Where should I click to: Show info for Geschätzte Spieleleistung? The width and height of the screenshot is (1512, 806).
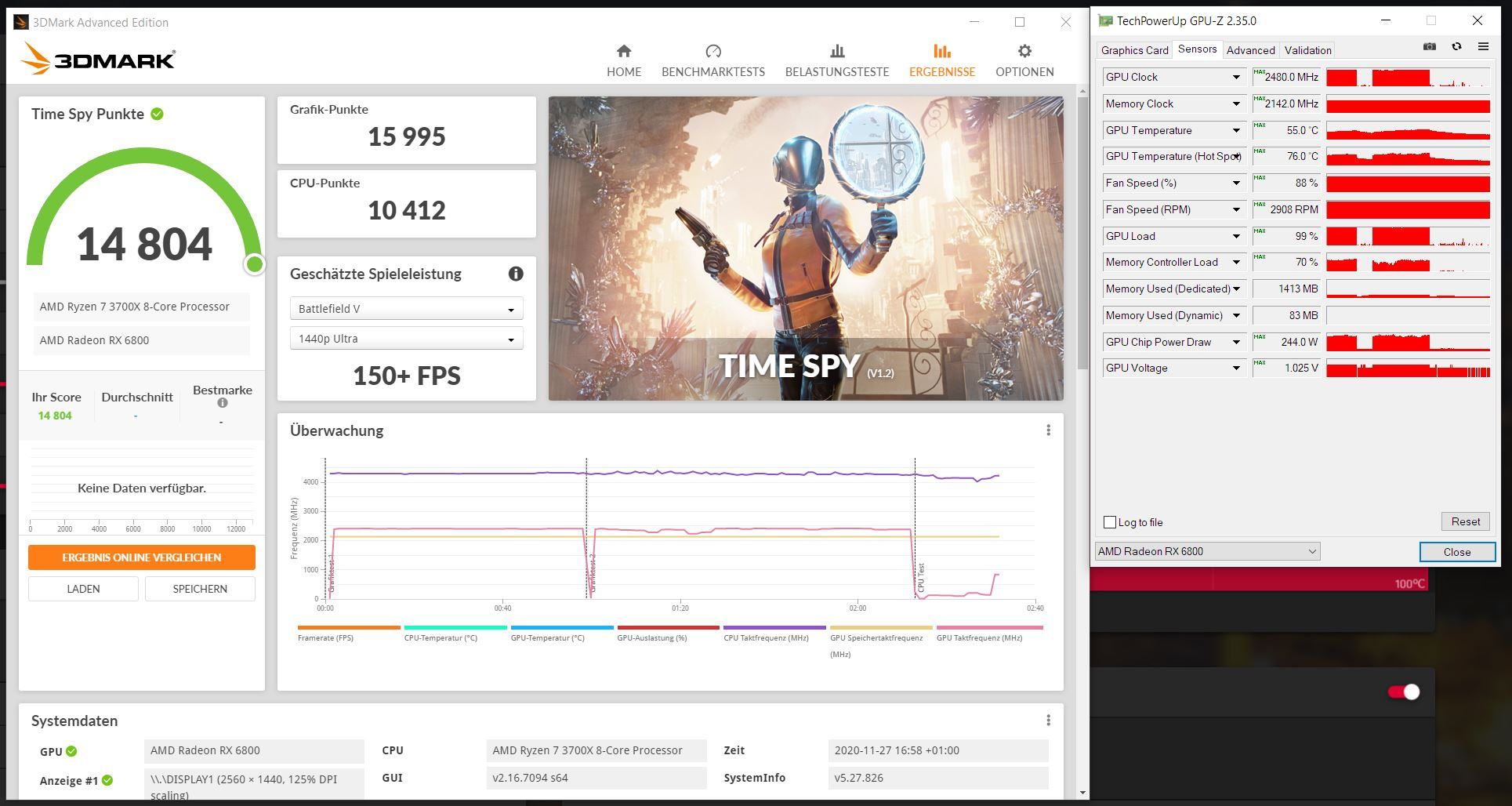click(516, 274)
